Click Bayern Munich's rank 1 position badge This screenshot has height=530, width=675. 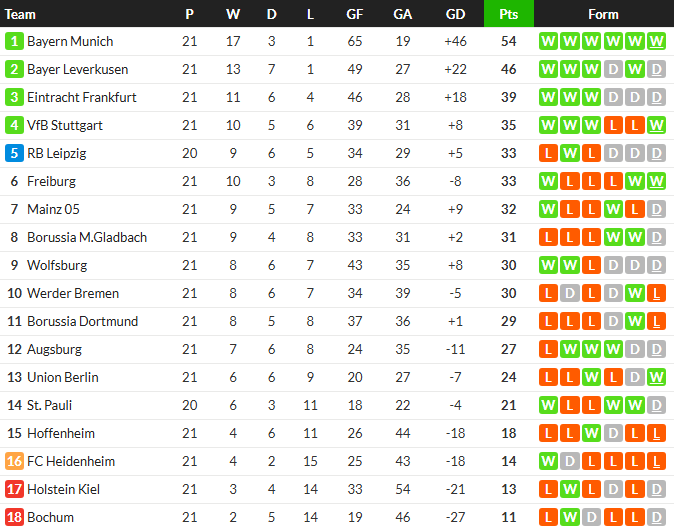point(14,42)
